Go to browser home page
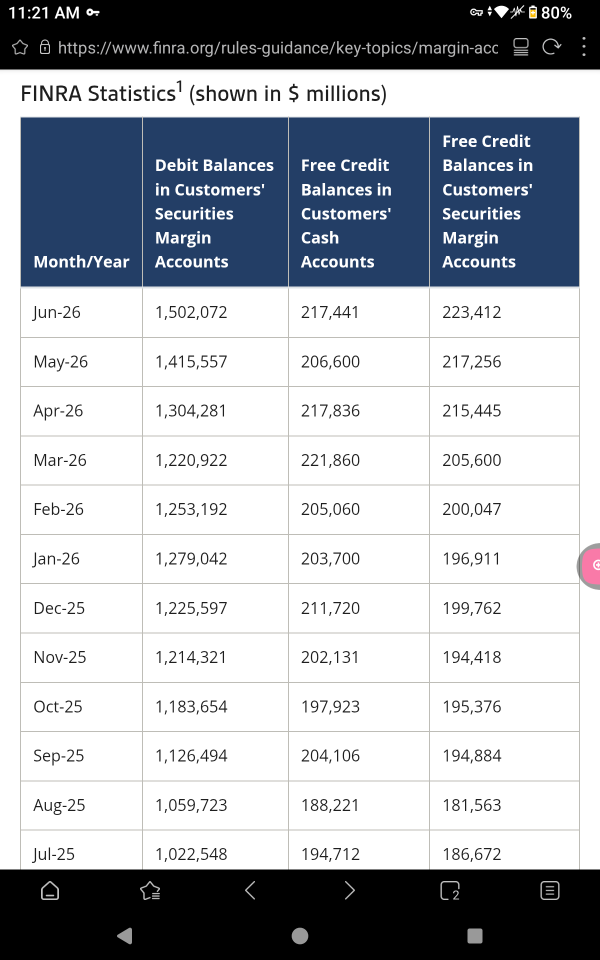The width and height of the screenshot is (600, 960). click(50, 891)
